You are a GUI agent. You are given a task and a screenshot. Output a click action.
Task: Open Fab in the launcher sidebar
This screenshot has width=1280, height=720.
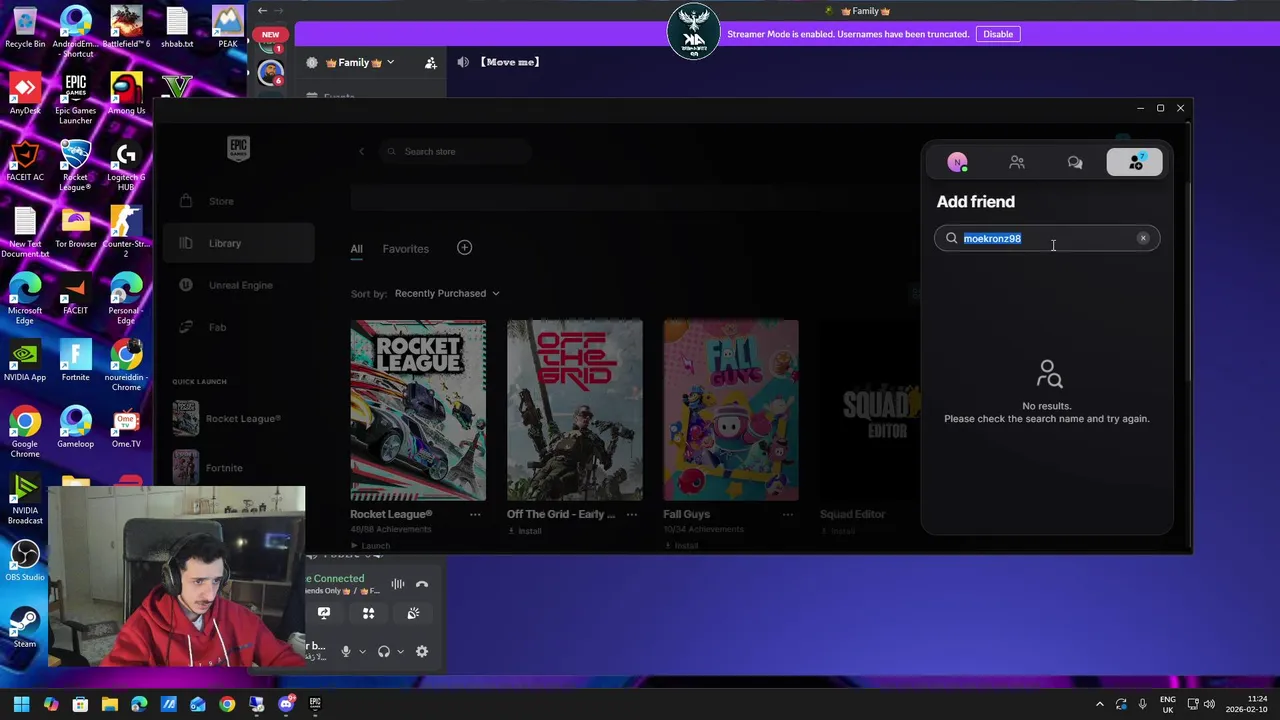coord(238,327)
